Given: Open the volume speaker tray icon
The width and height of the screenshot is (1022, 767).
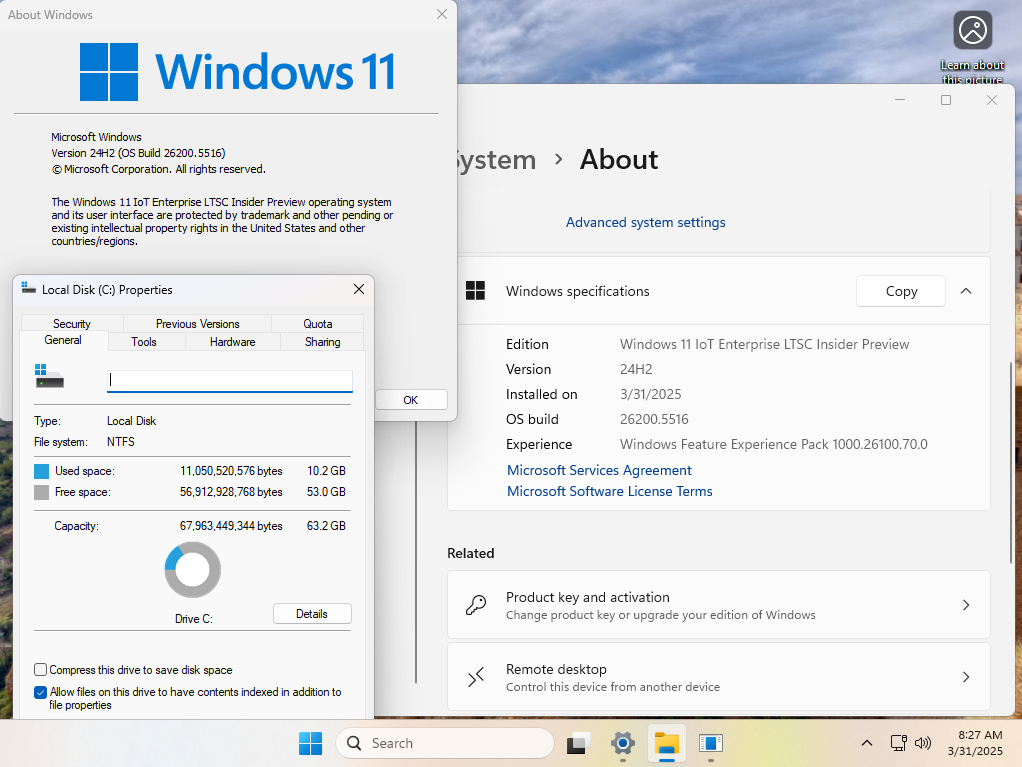Looking at the screenshot, I should coord(923,743).
